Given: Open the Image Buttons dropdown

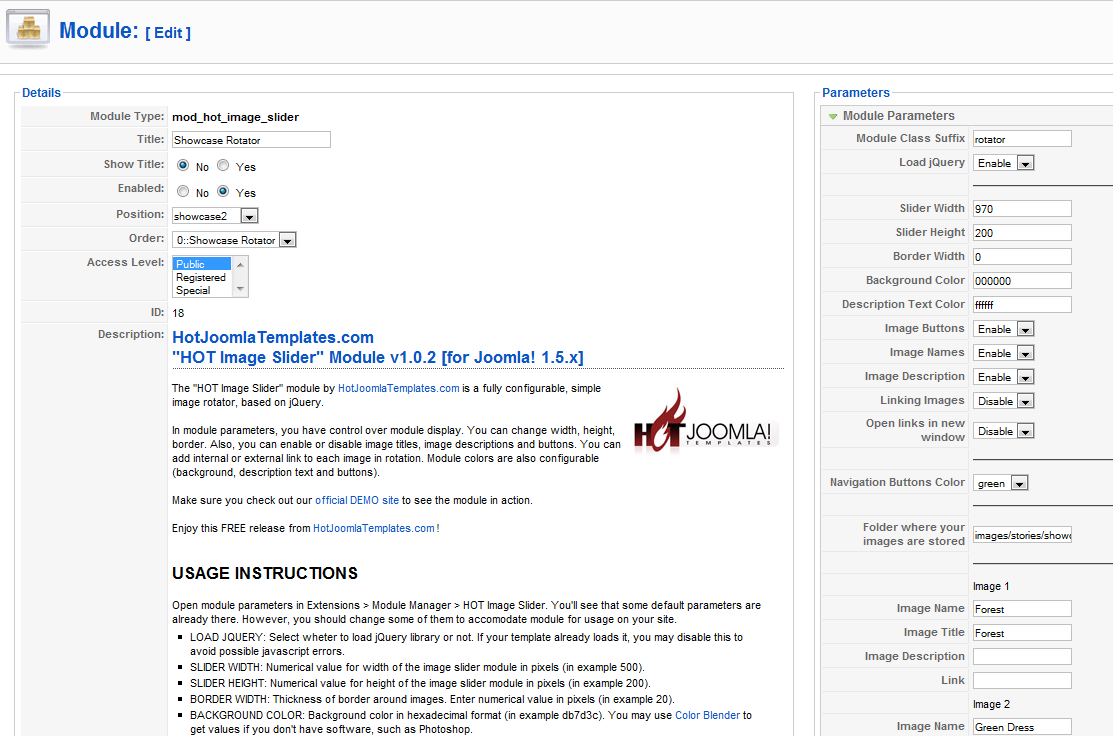Looking at the screenshot, I should pos(1004,329).
